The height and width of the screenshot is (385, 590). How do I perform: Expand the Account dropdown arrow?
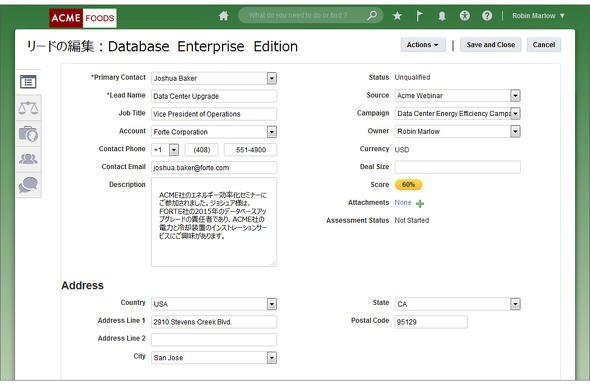pyautogui.click(x=272, y=132)
